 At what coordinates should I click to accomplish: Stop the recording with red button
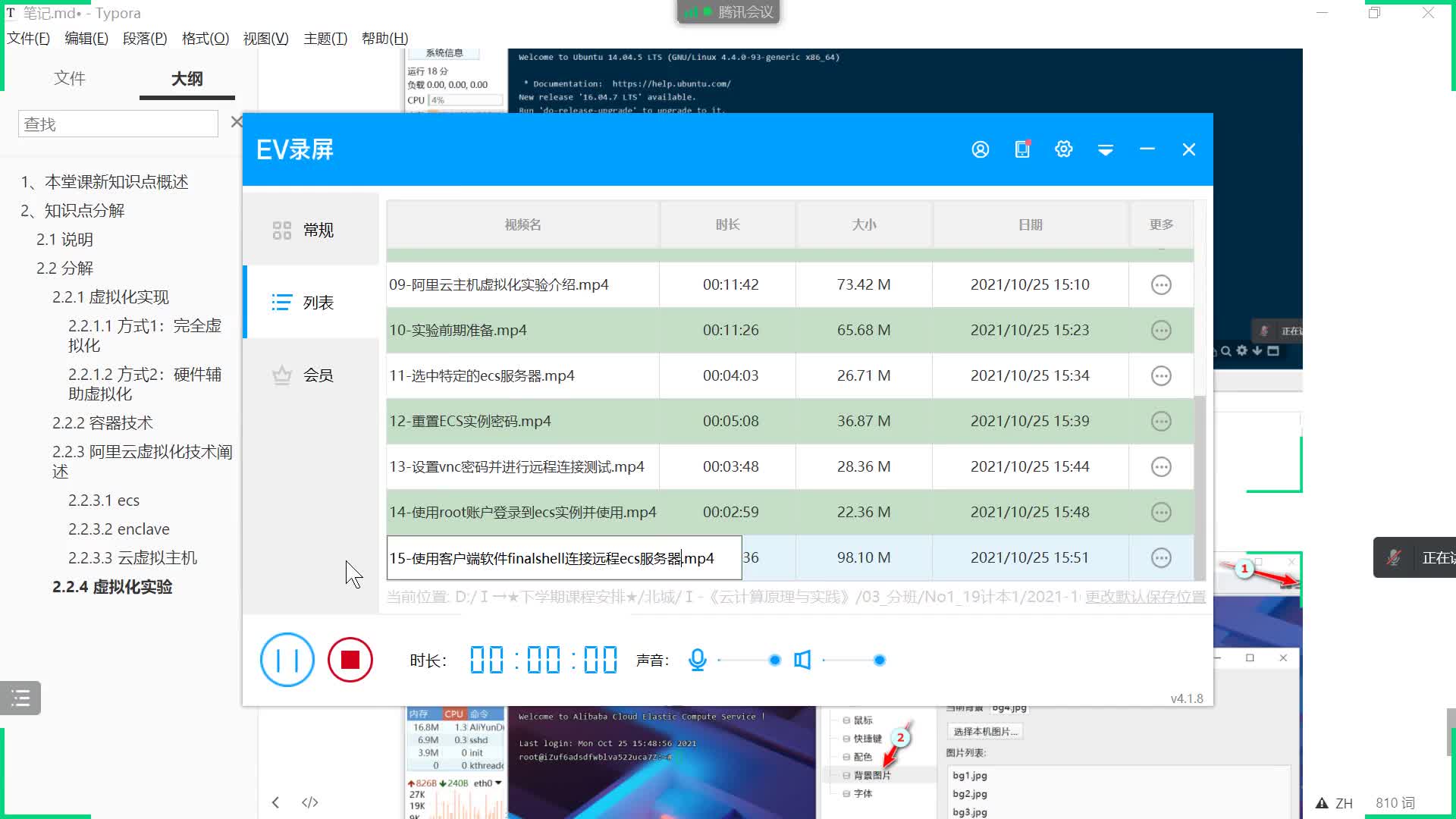point(350,660)
